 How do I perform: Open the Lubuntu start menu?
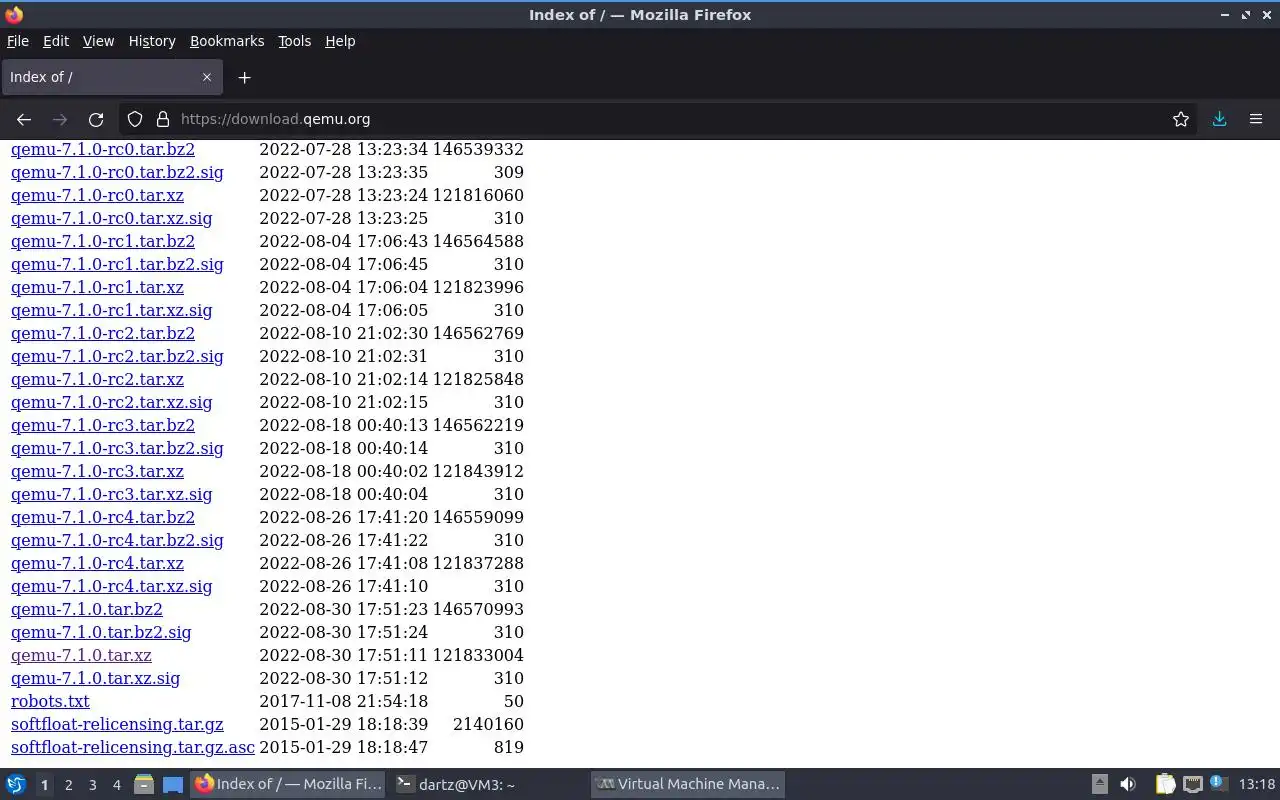coord(16,784)
